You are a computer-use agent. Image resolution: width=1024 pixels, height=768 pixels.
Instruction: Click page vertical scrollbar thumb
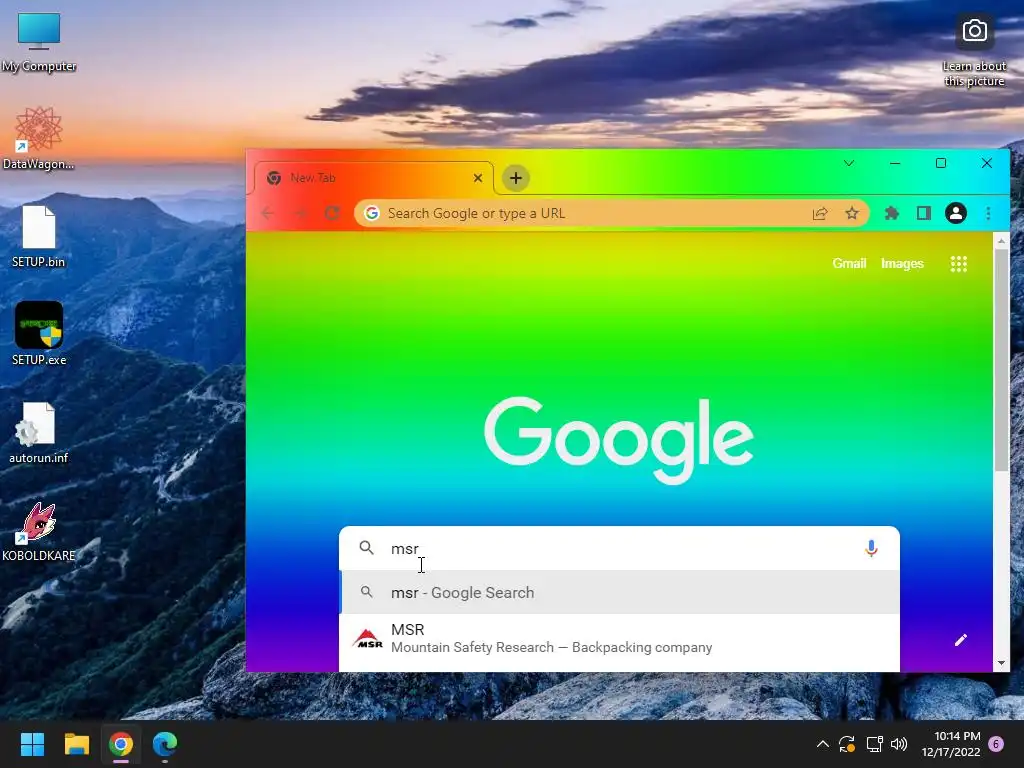1000,360
